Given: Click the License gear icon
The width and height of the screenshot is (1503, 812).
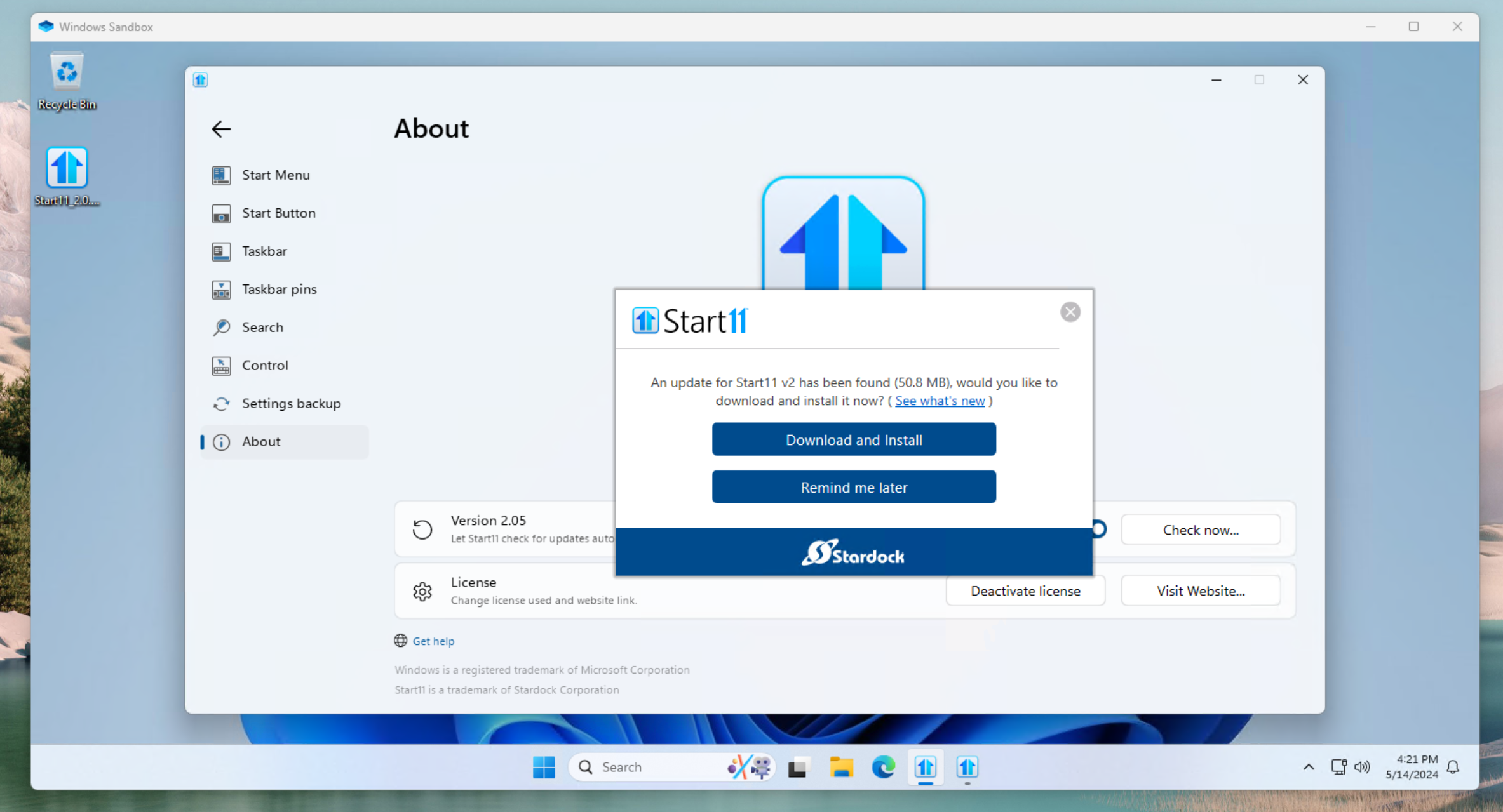Looking at the screenshot, I should 422,591.
